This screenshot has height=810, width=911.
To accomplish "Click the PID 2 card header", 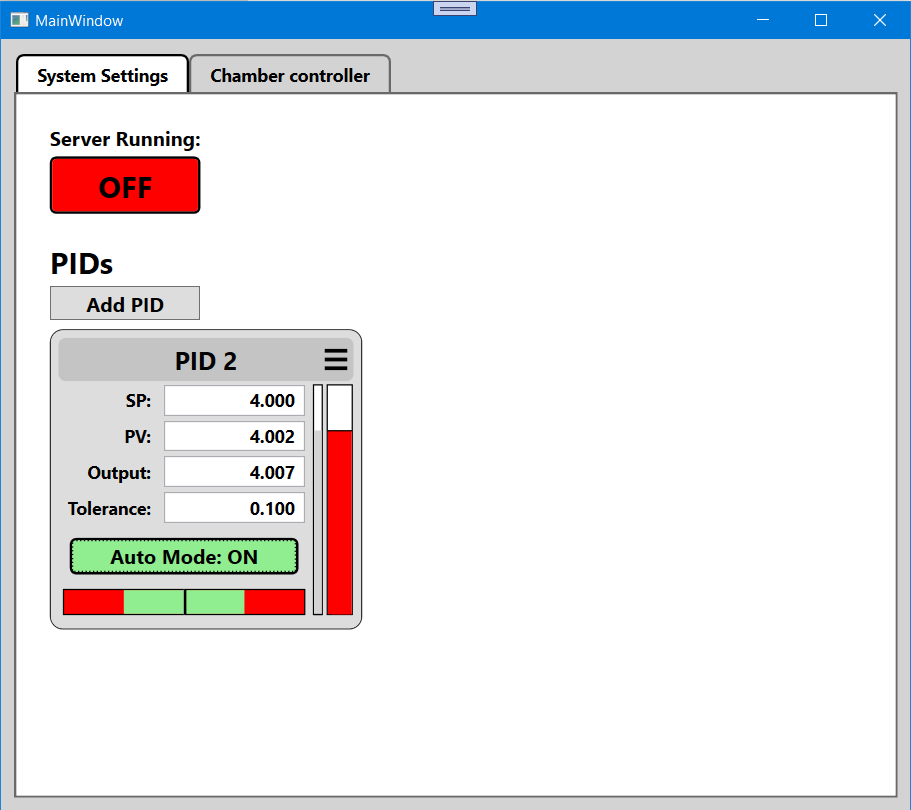I will 205,360.
